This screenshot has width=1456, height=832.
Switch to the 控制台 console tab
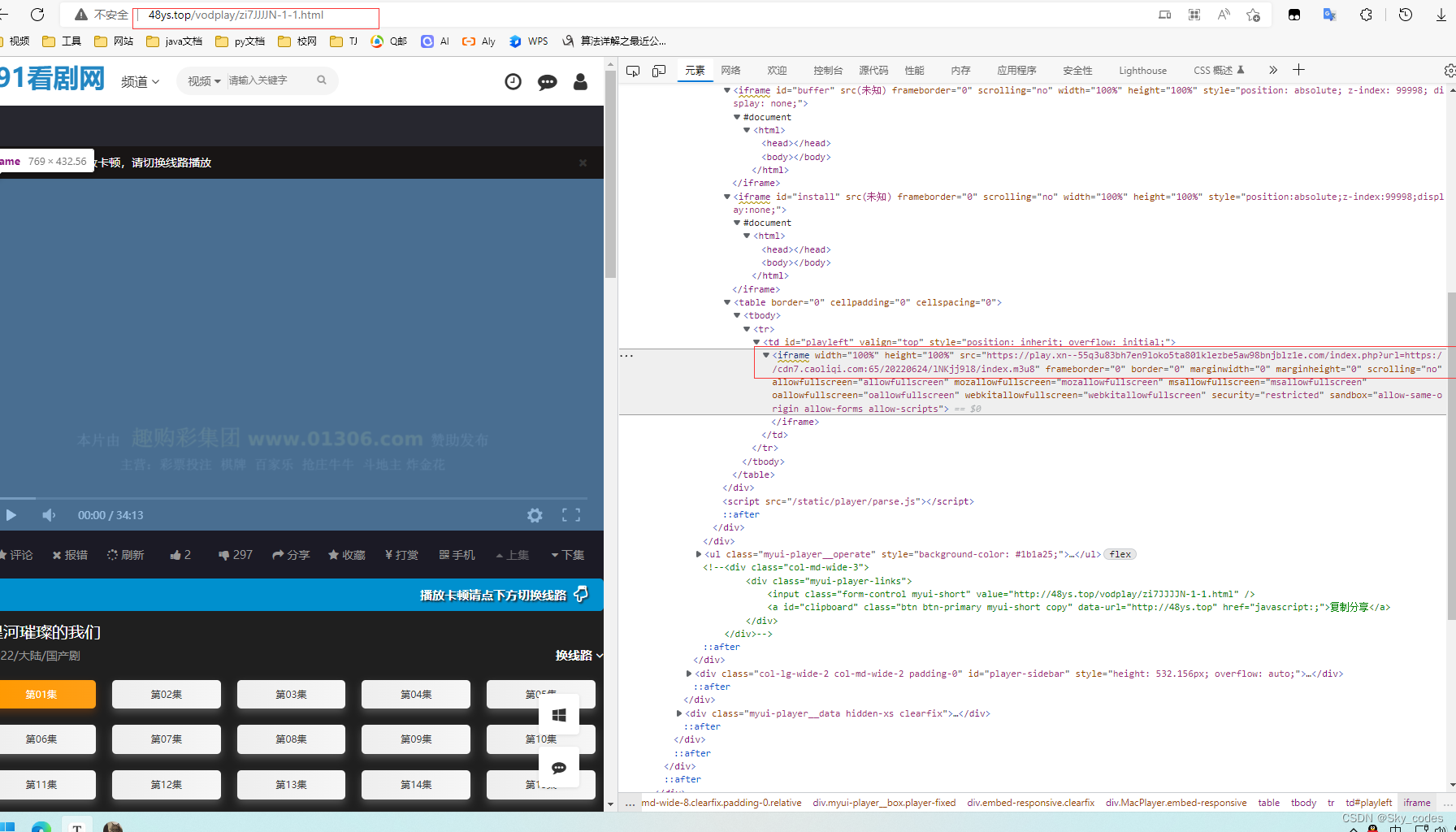(828, 71)
